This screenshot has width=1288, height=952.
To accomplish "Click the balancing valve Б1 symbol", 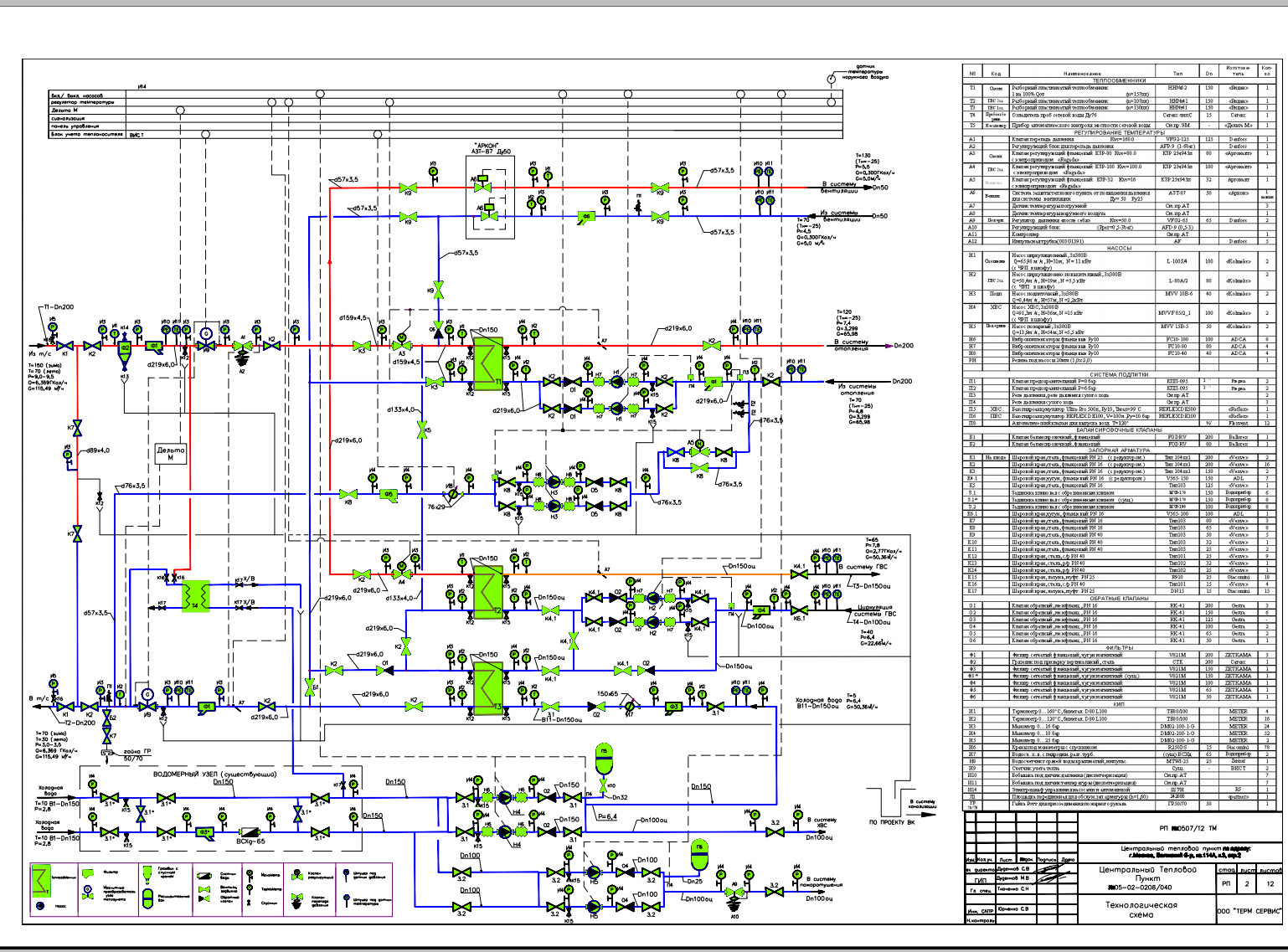I will [310, 685].
